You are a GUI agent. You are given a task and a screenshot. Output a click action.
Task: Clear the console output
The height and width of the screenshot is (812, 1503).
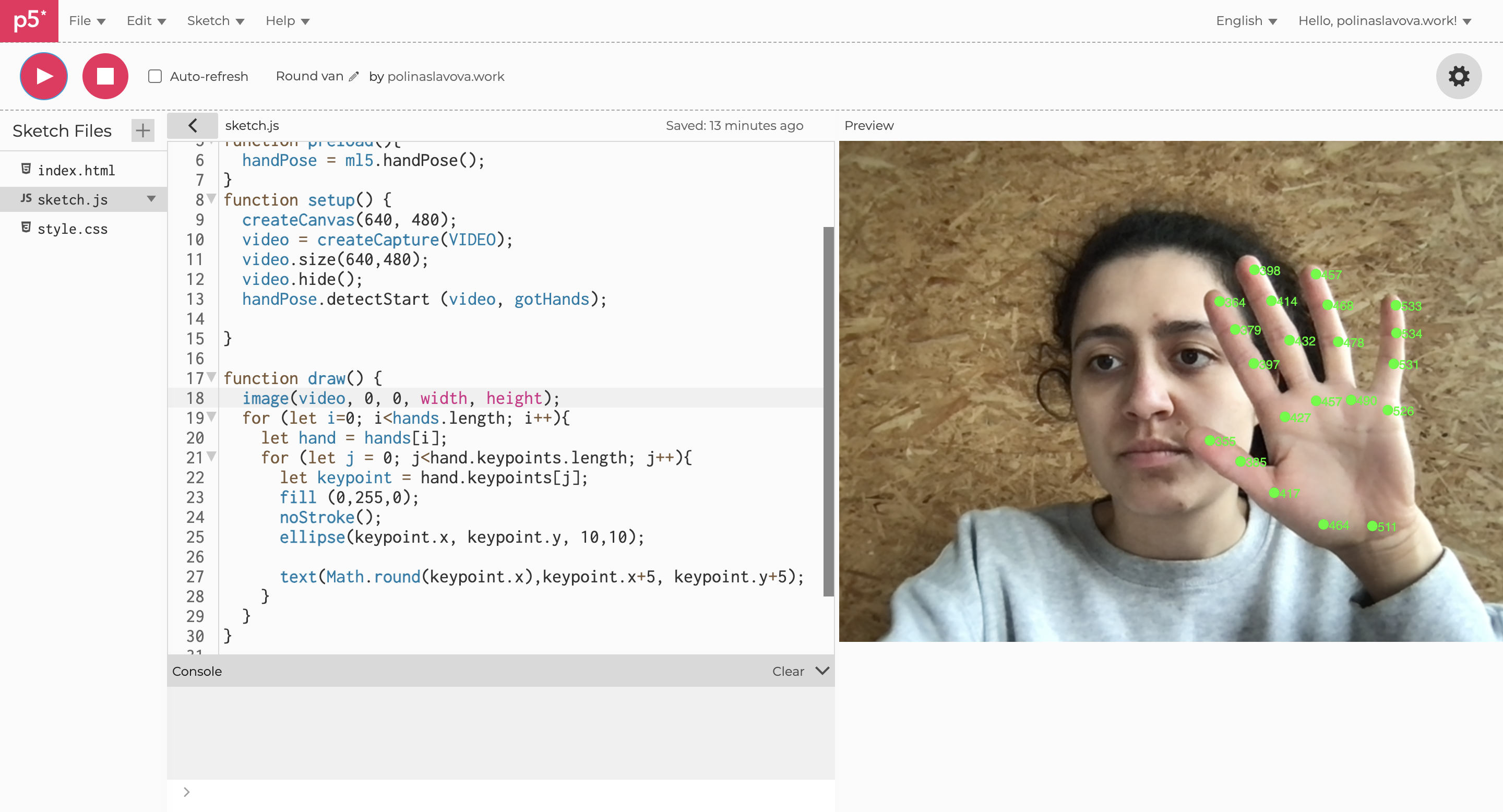(x=788, y=672)
